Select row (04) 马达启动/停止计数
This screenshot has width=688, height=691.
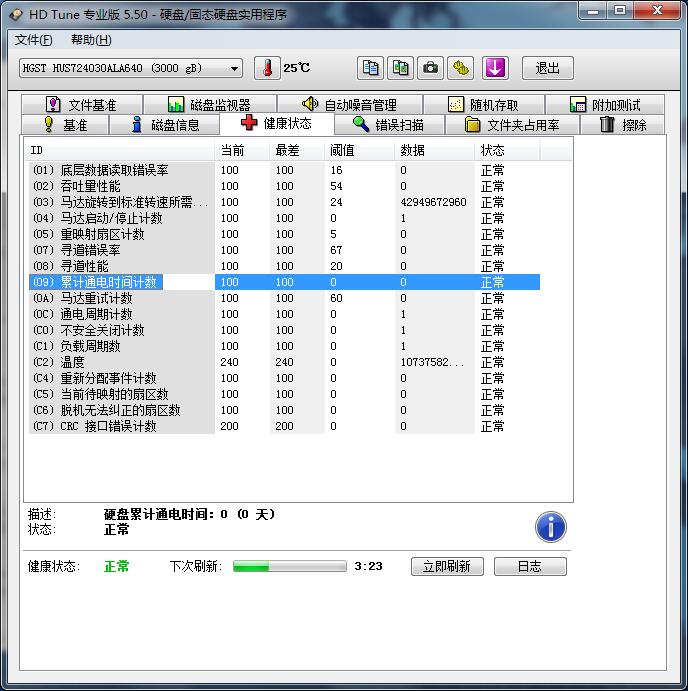point(285,218)
